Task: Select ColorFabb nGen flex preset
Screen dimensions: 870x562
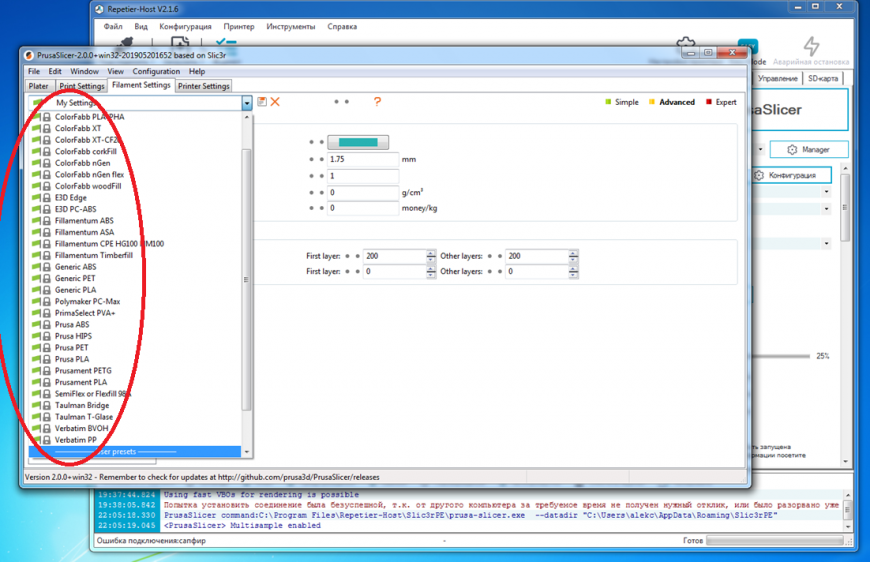Action: [x=135, y=175]
